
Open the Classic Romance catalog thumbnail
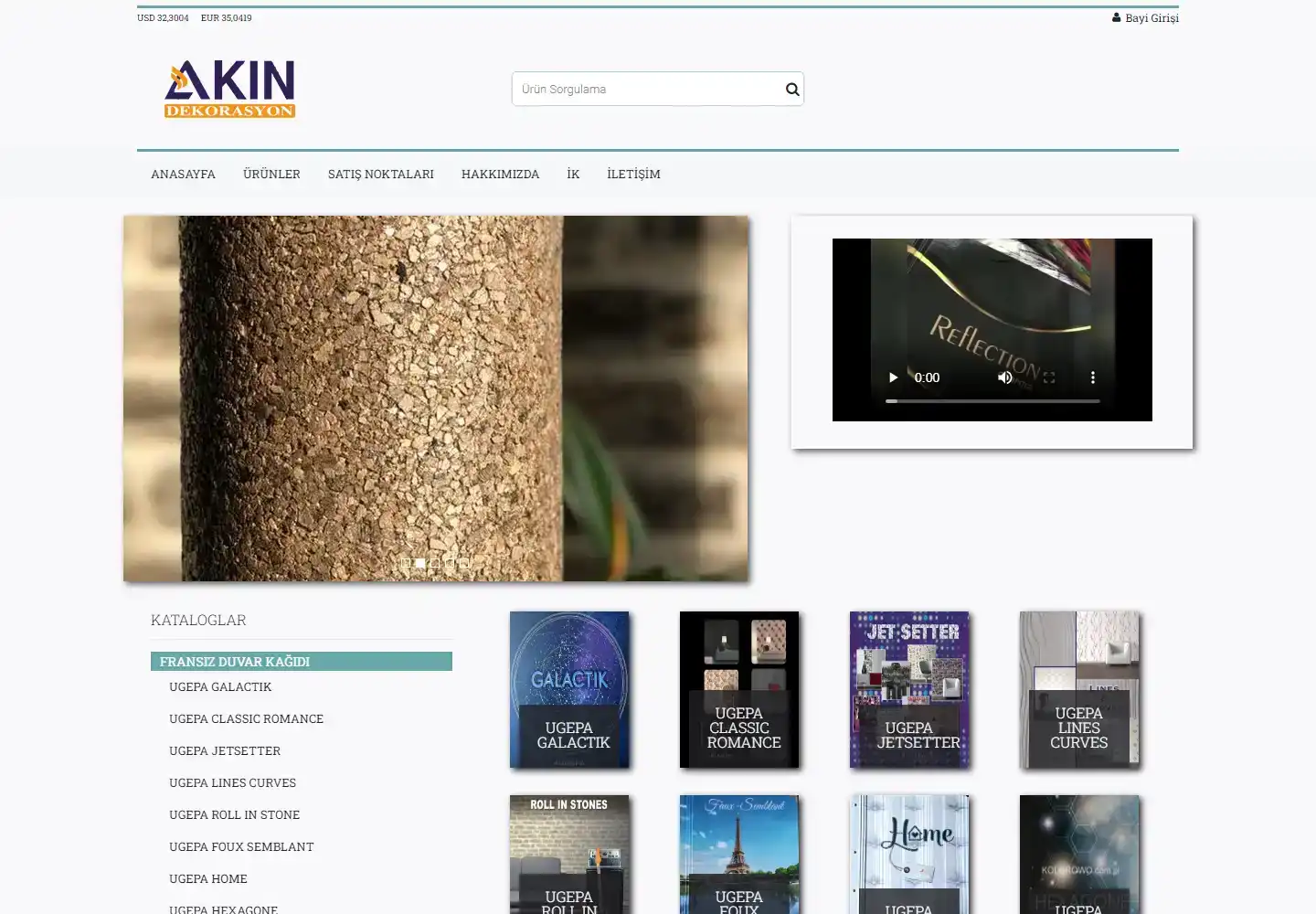pyautogui.click(x=739, y=689)
